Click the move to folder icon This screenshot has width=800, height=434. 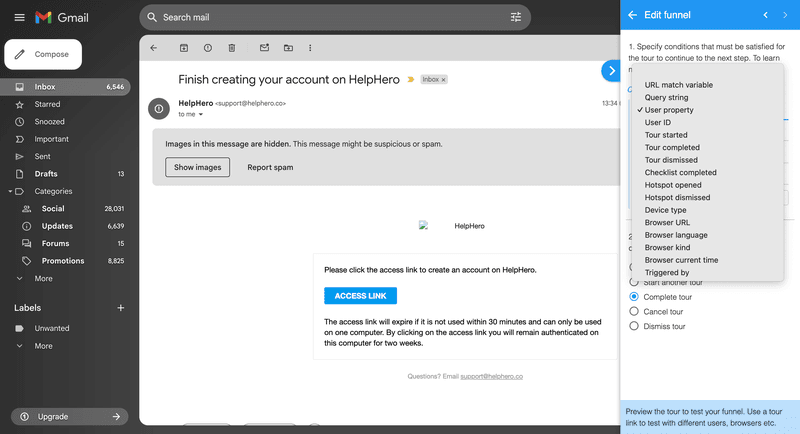pos(288,47)
